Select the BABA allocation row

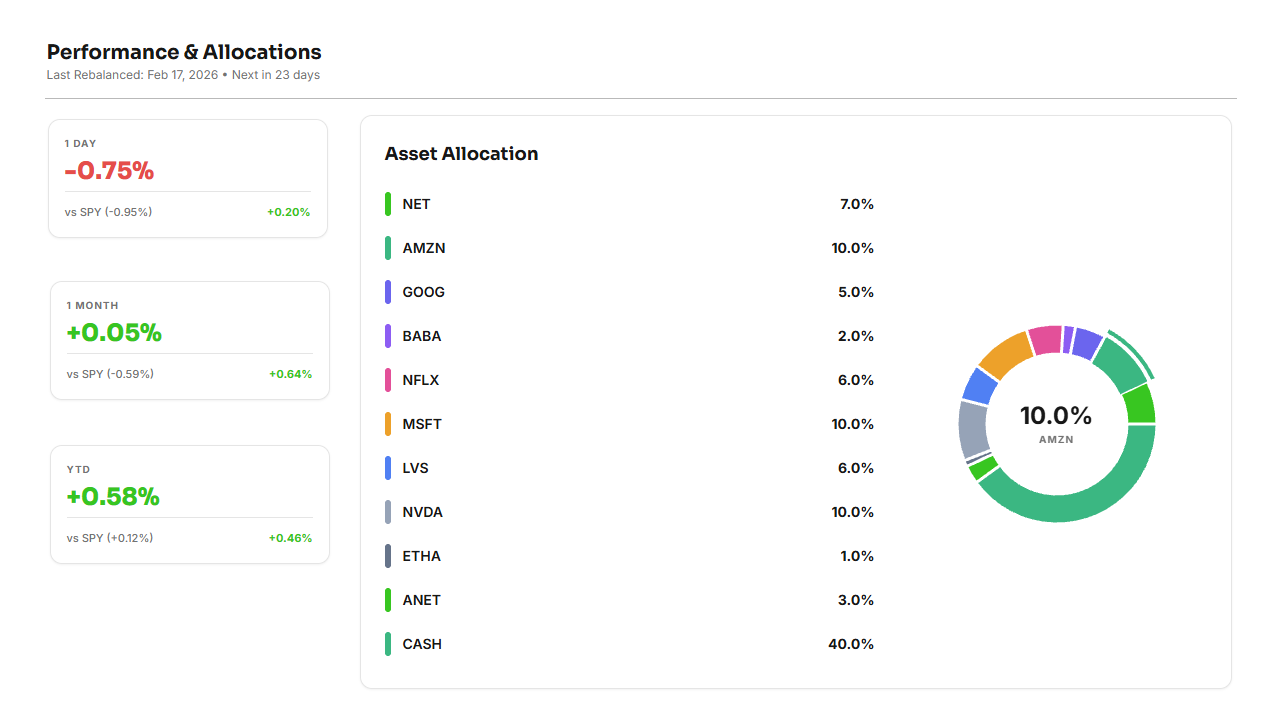pos(629,336)
